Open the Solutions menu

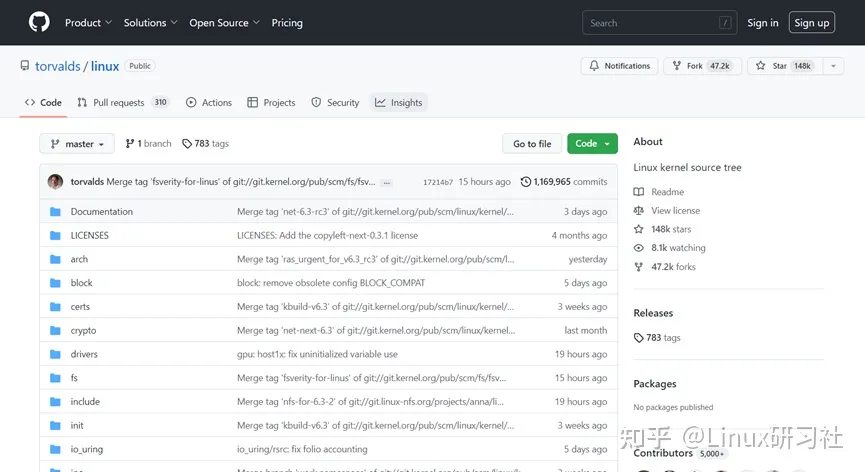click(150, 23)
